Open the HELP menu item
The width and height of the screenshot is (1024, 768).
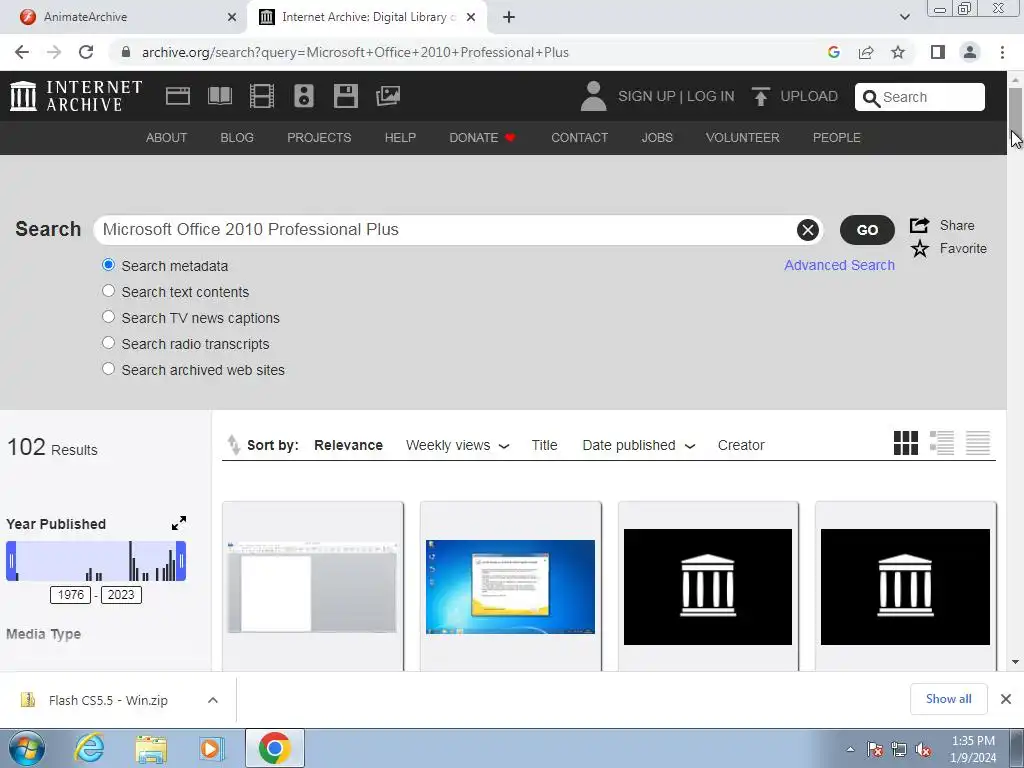400,138
